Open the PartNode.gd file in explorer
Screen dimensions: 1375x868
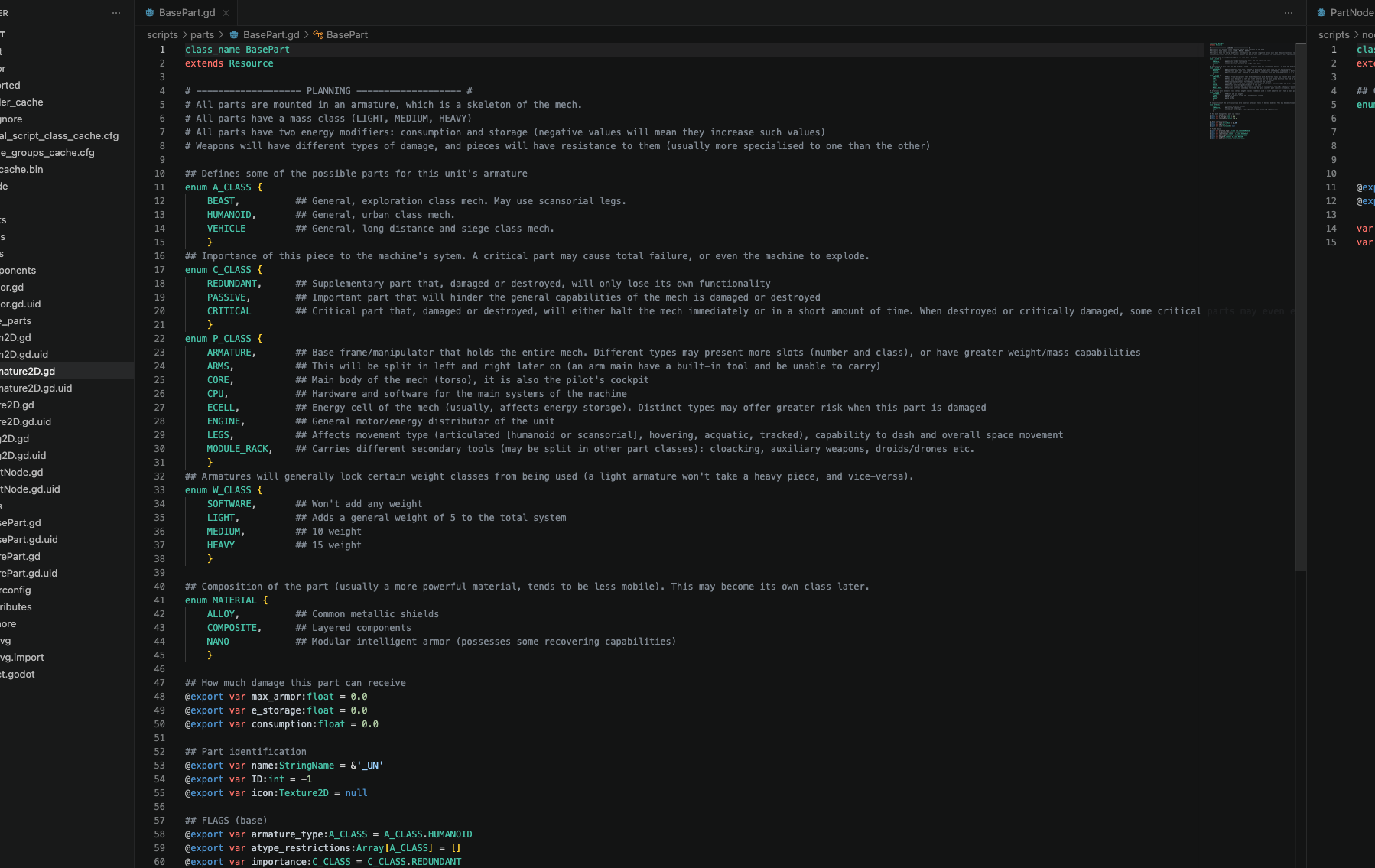[67, 472]
